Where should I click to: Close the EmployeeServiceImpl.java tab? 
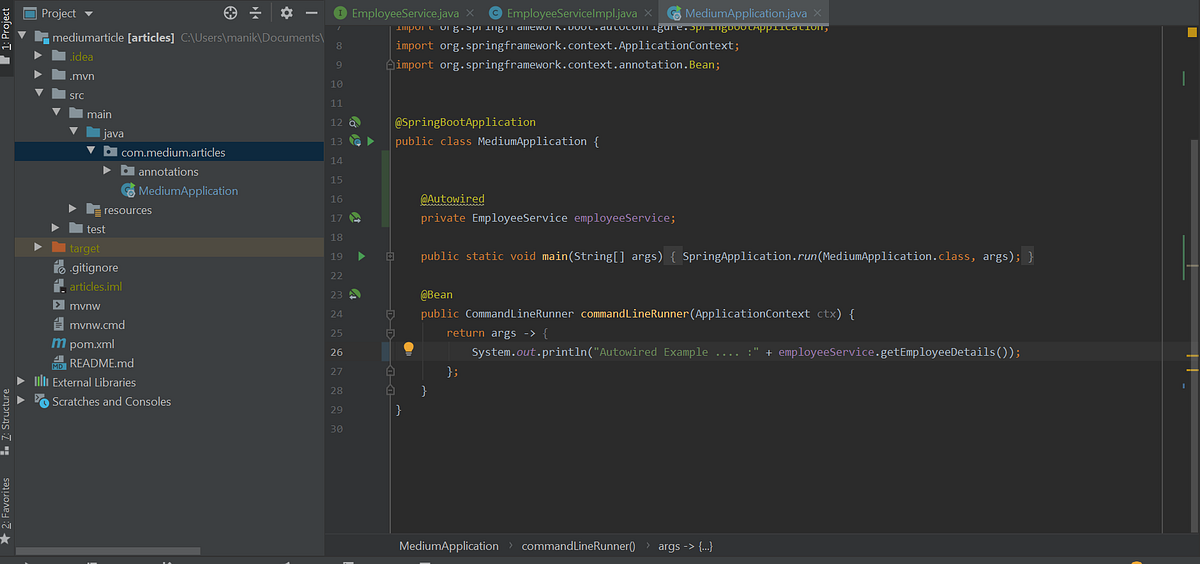[x=649, y=14]
